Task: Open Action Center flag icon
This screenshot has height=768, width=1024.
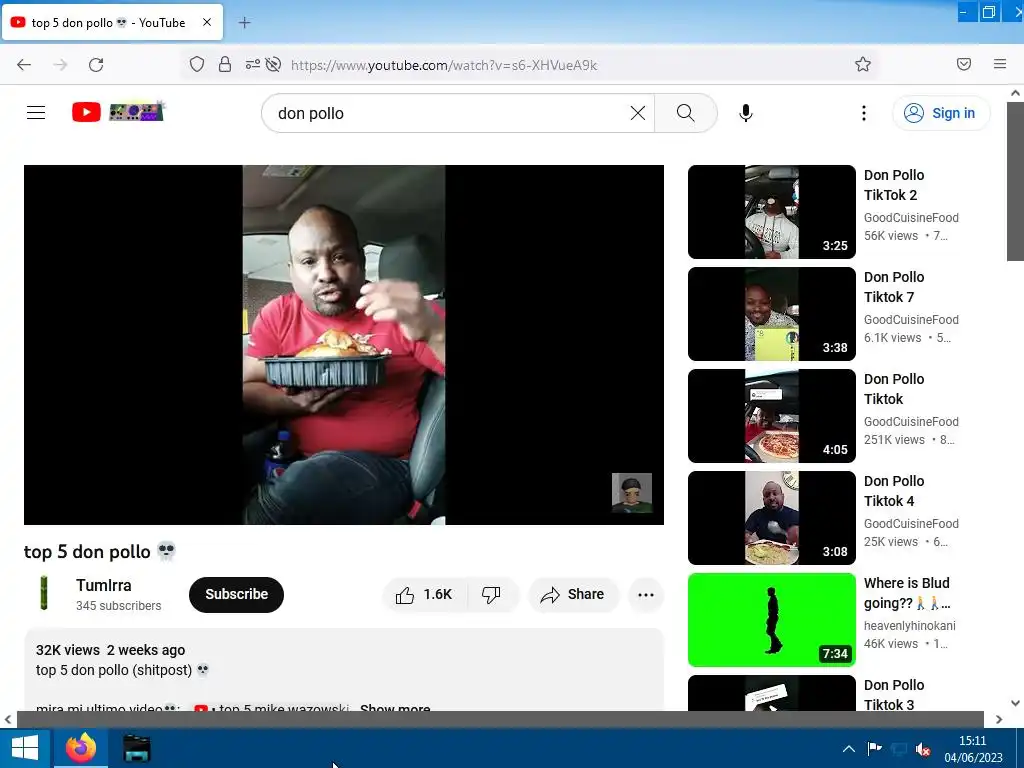Action: coord(874,748)
